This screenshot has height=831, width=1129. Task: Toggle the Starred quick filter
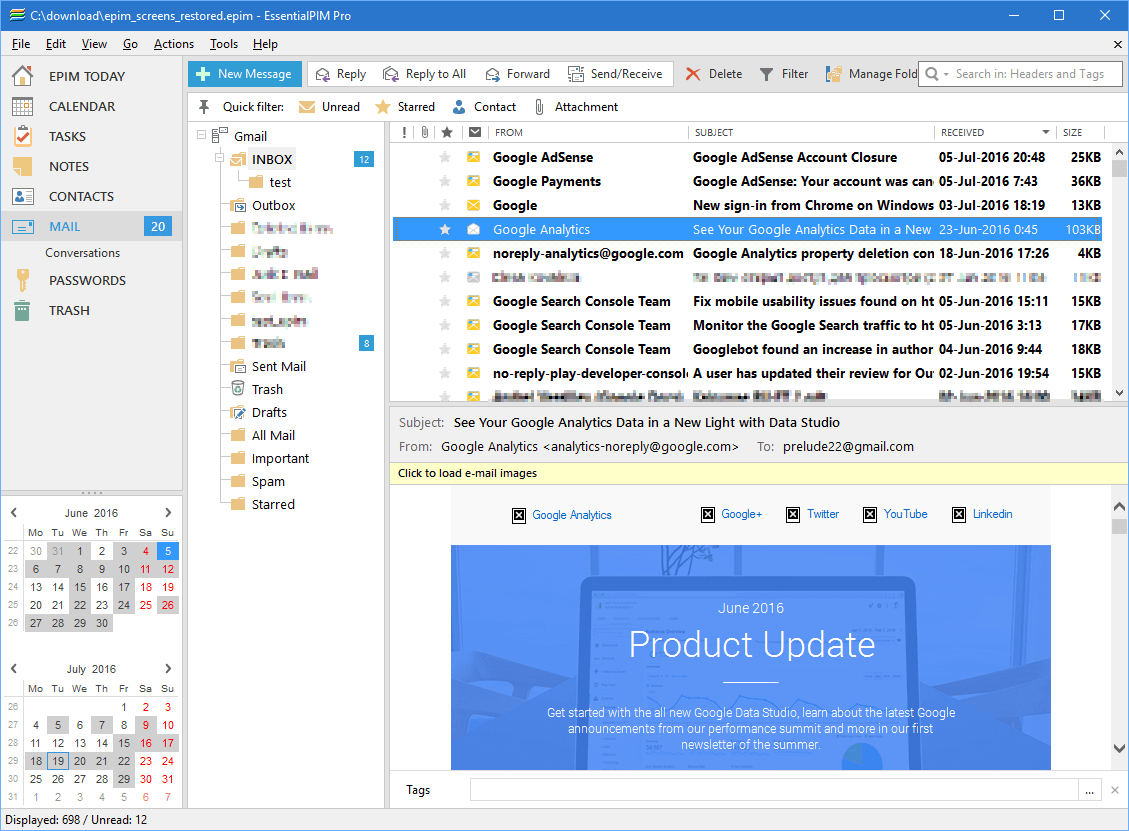[405, 107]
